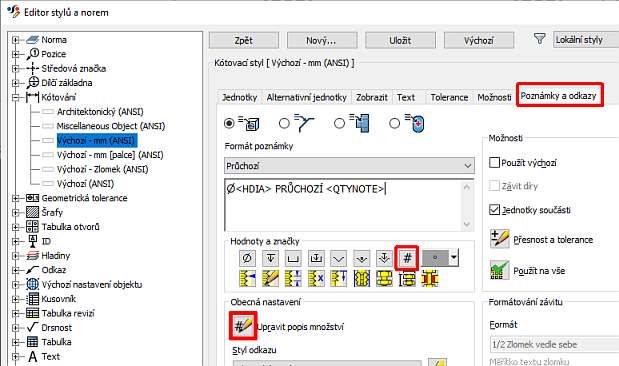This screenshot has height=366, width=619.
Task: Open the Alternativní jednotky tab
Action: (x=306, y=97)
